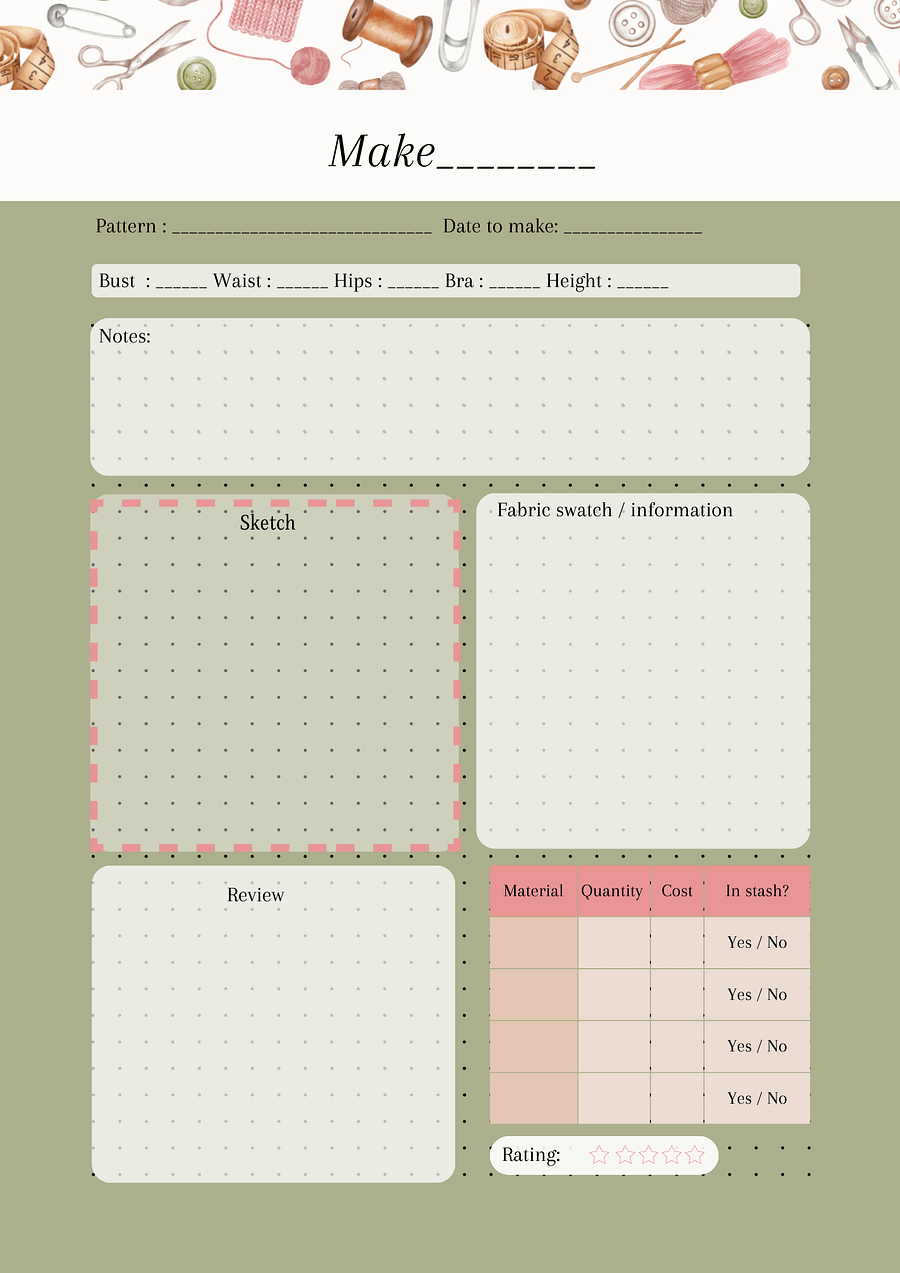Click the 'Material' table header
Image resolution: width=900 pixels, height=1273 pixels.
(x=534, y=891)
